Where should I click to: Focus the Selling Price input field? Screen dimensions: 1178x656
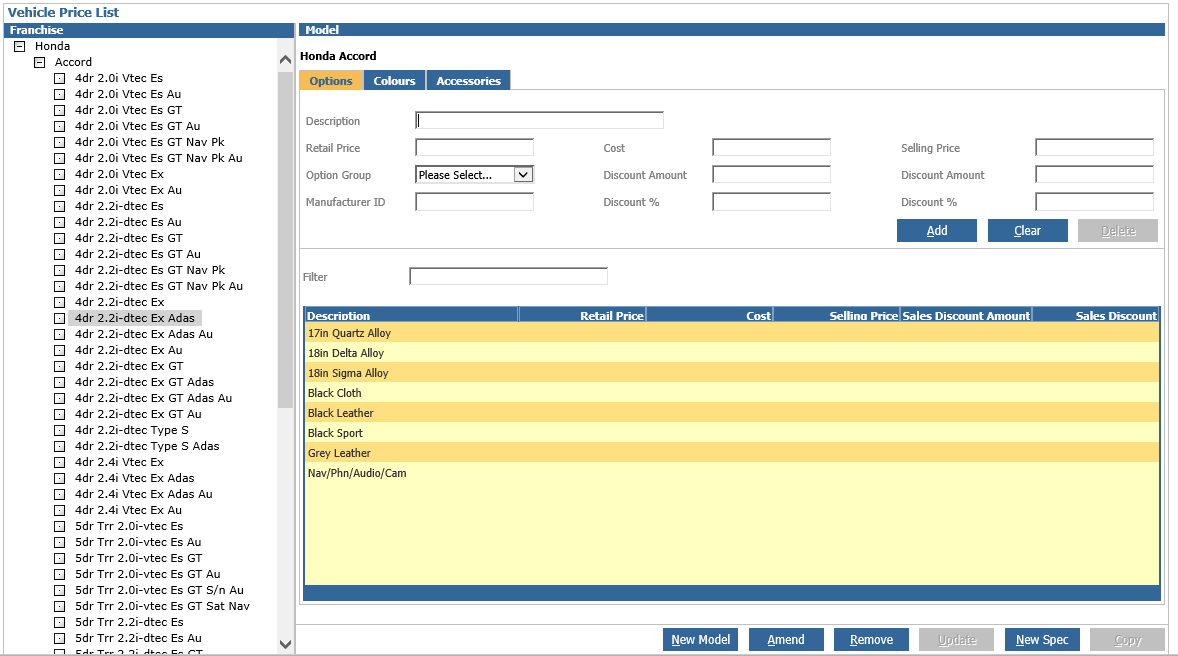[x=1094, y=147]
